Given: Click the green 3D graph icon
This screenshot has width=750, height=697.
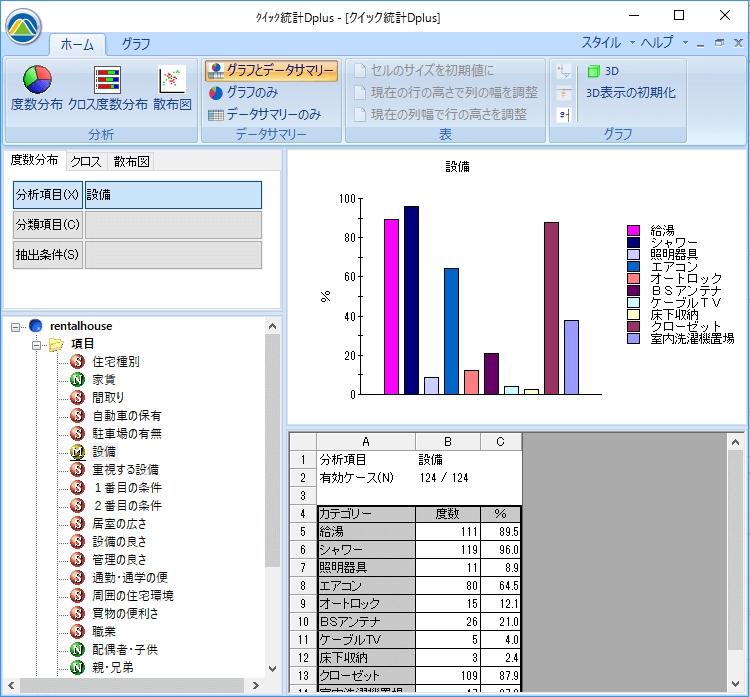Looking at the screenshot, I should point(594,71).
